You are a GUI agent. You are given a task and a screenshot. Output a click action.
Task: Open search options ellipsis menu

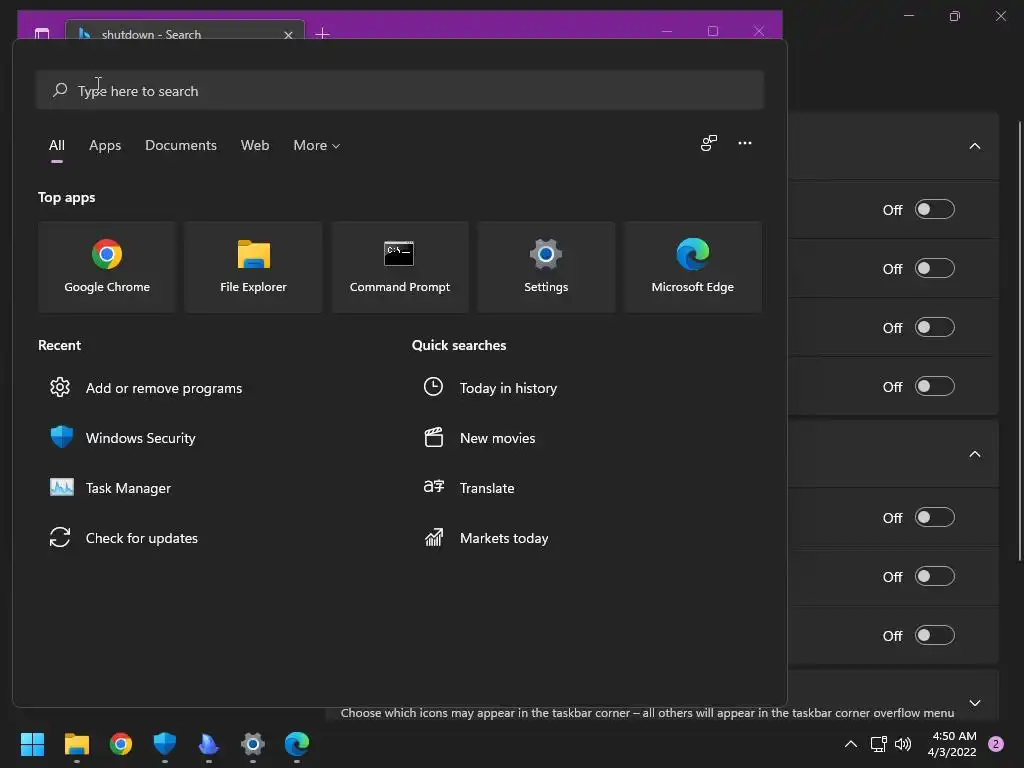[744, 143]
